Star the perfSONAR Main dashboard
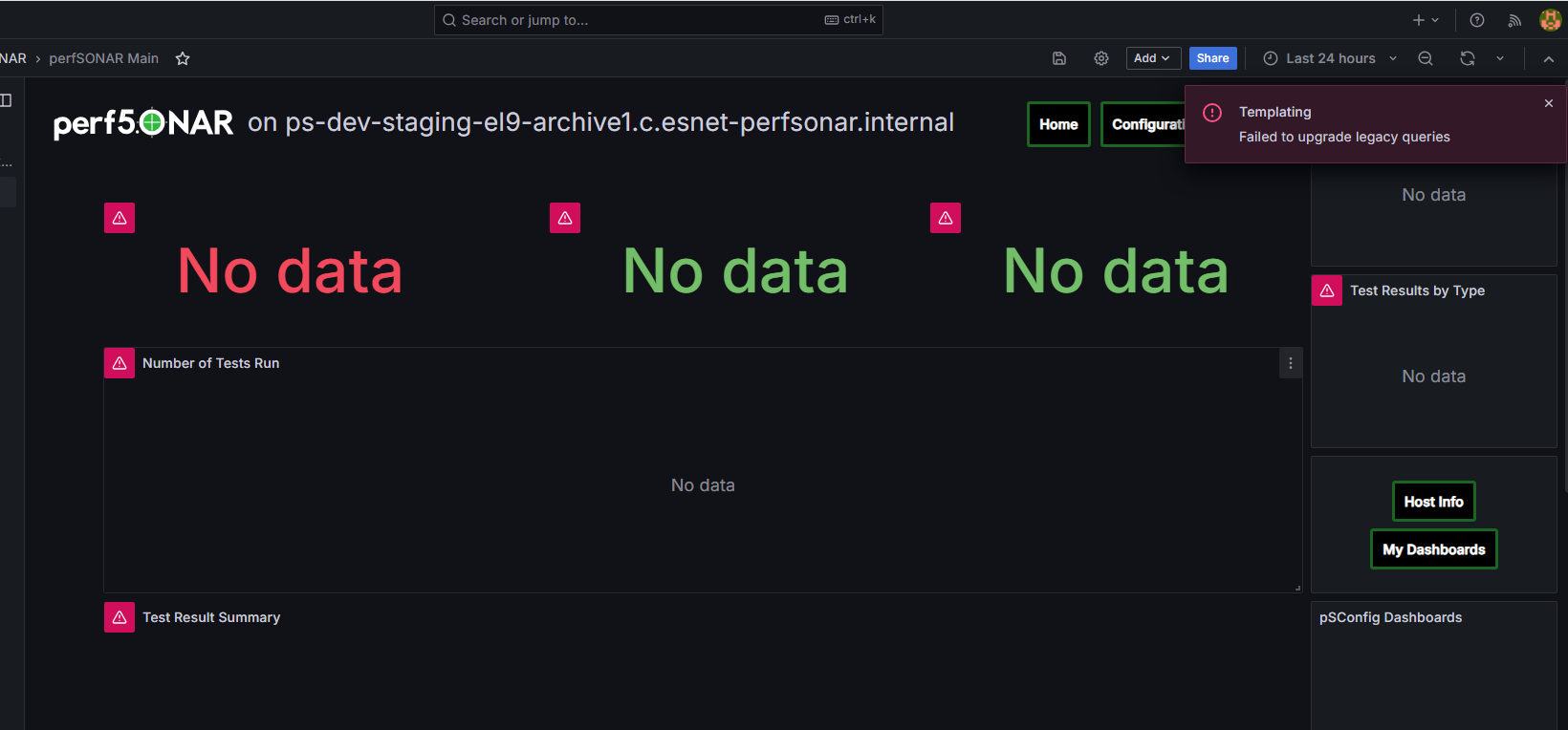 point(183,58)
